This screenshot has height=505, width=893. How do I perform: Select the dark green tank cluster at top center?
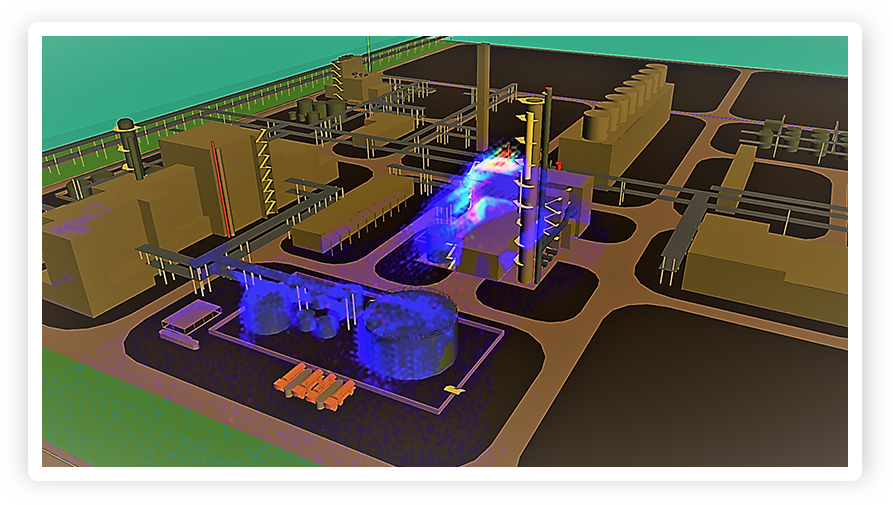click(x=320, y=108)
